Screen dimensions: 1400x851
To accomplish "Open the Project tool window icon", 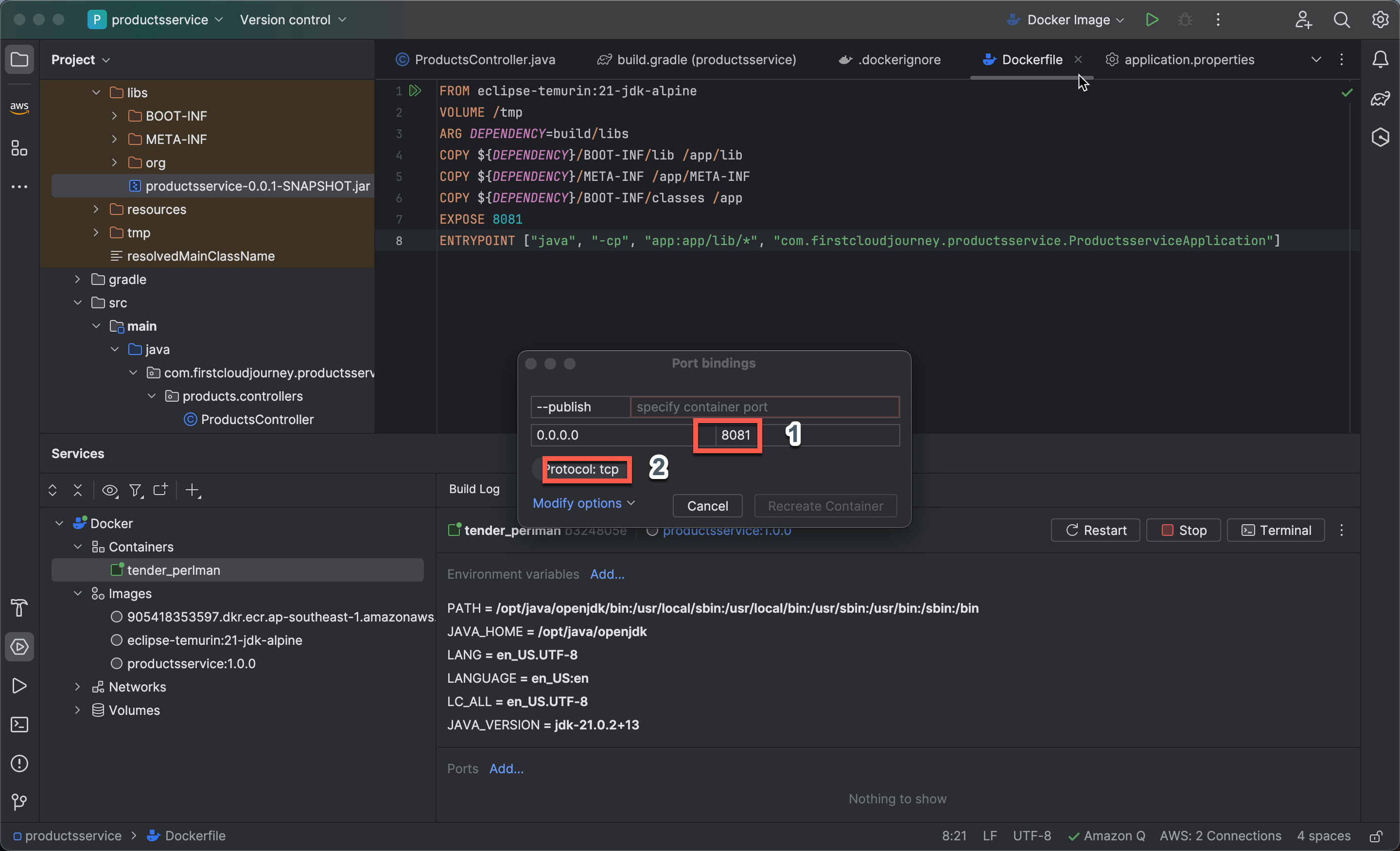I will pos(19,59).
